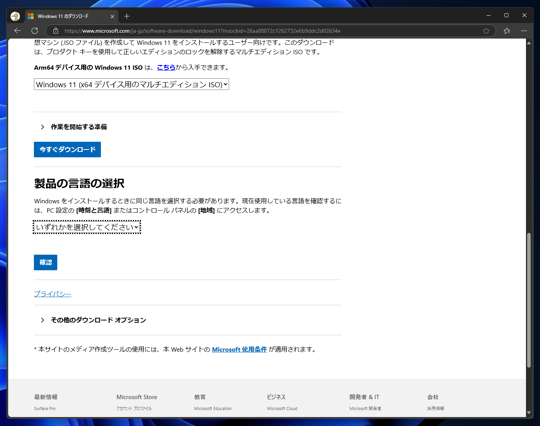The width and height of the screenshot is (540, 426).
Task: Minimize the browser window
Action: [x=488, y=15]
